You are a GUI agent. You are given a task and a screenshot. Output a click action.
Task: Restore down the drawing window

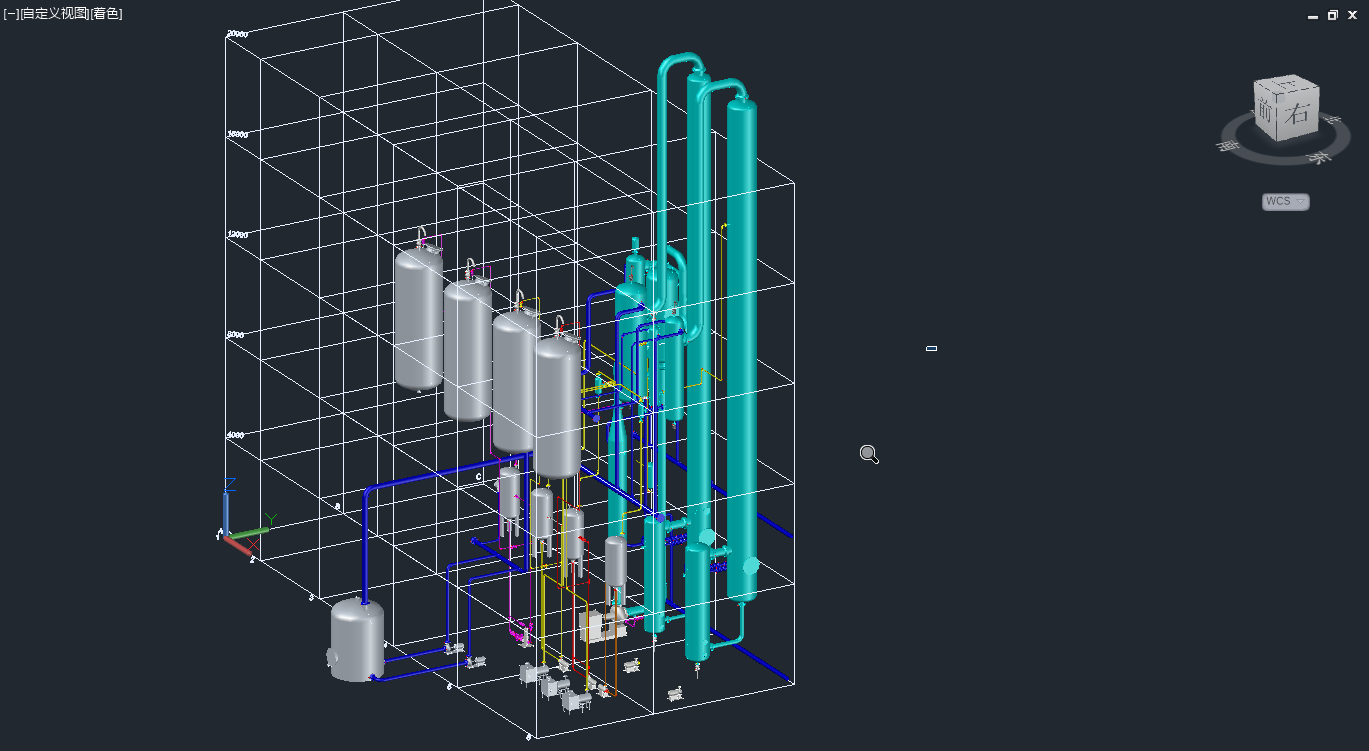click(x=1332, y=15)
